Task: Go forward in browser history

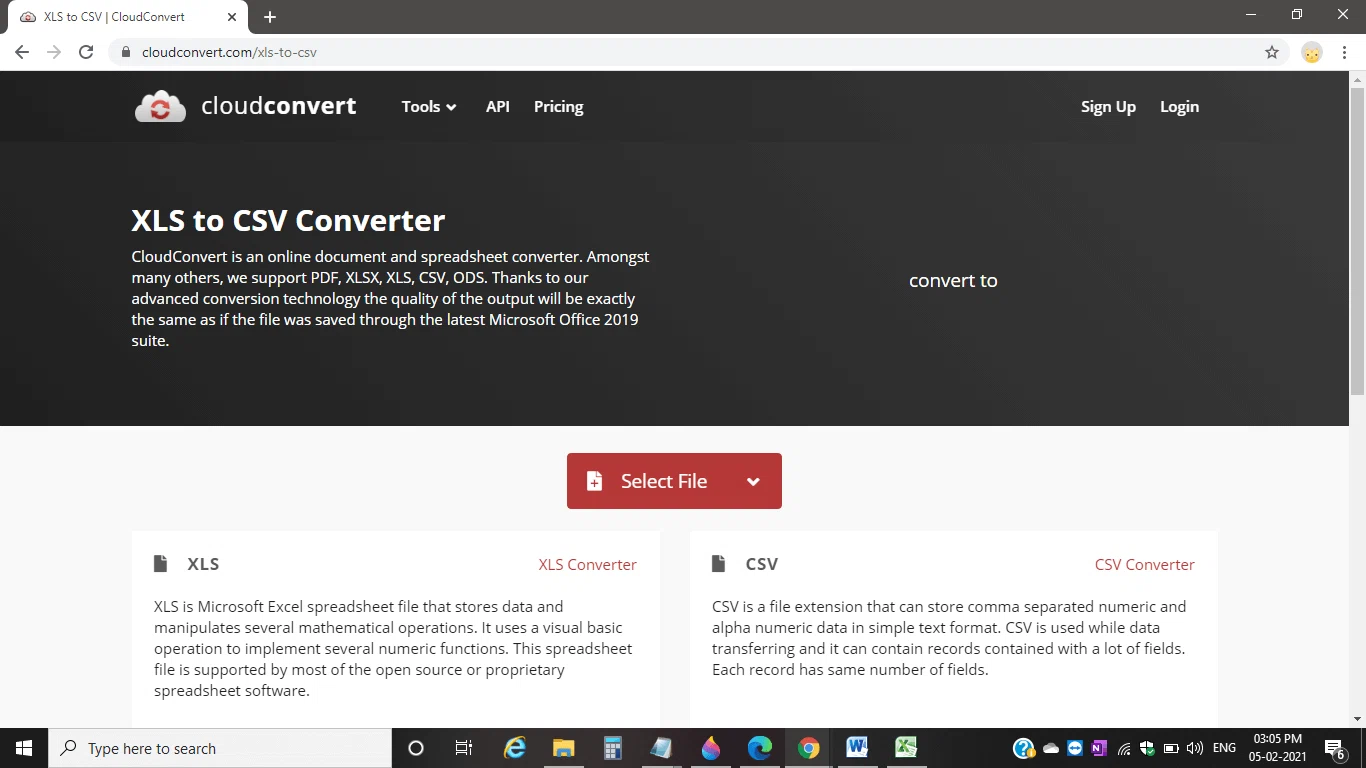Action: tap(54, 52)
